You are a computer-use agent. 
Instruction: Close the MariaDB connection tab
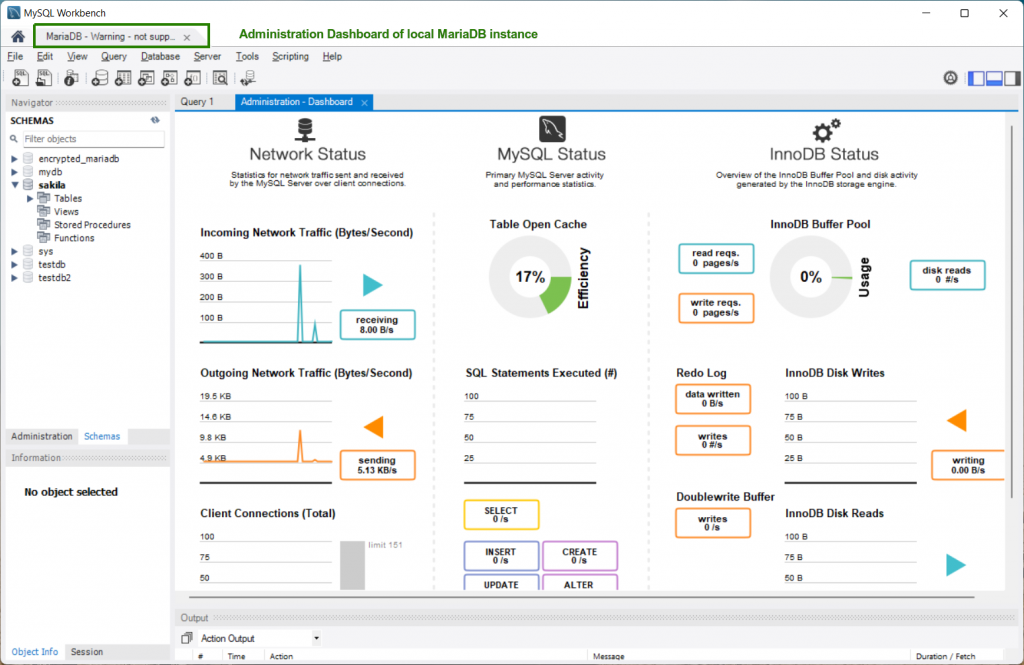coord(187,37)
